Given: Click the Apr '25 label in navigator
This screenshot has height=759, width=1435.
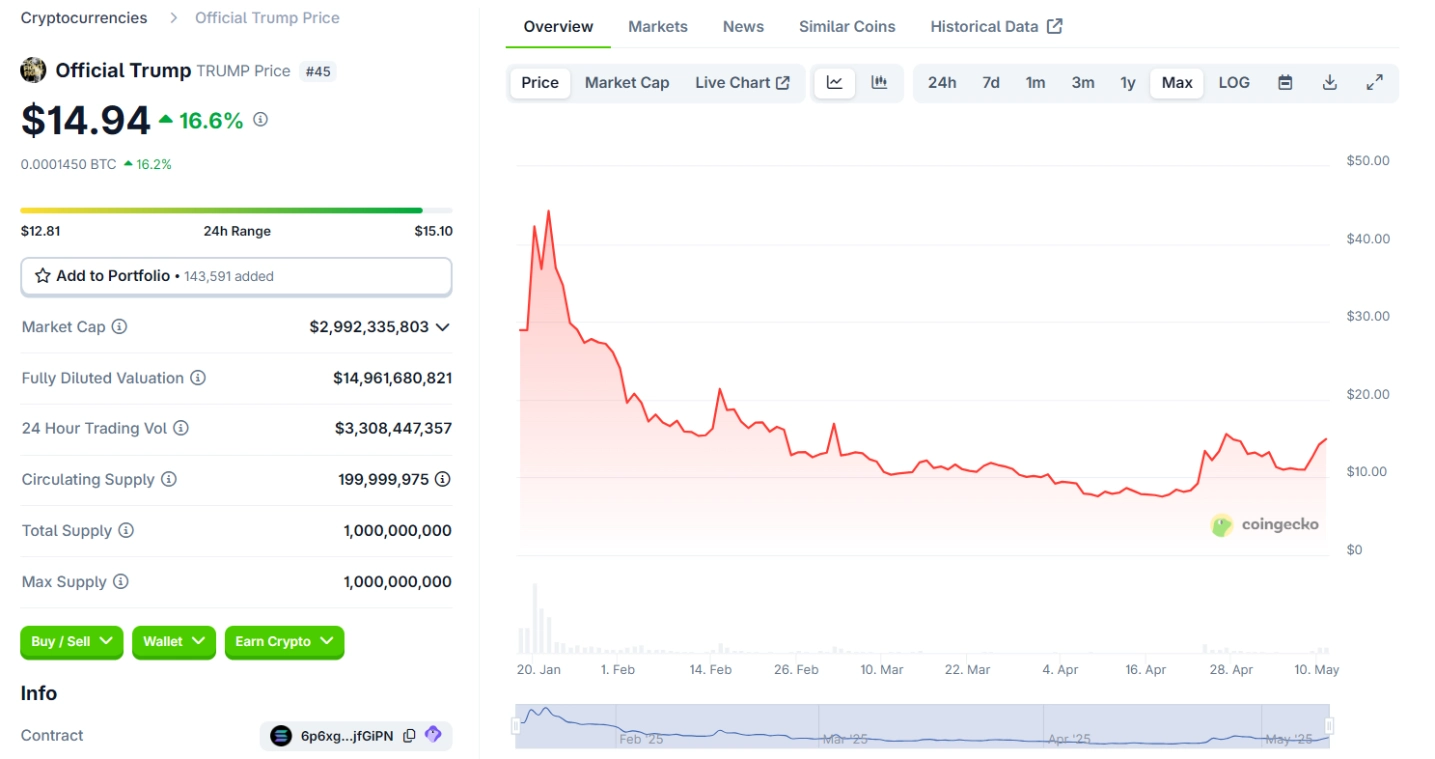Looking at the screenshot, I should click(x=1069, y=740).
